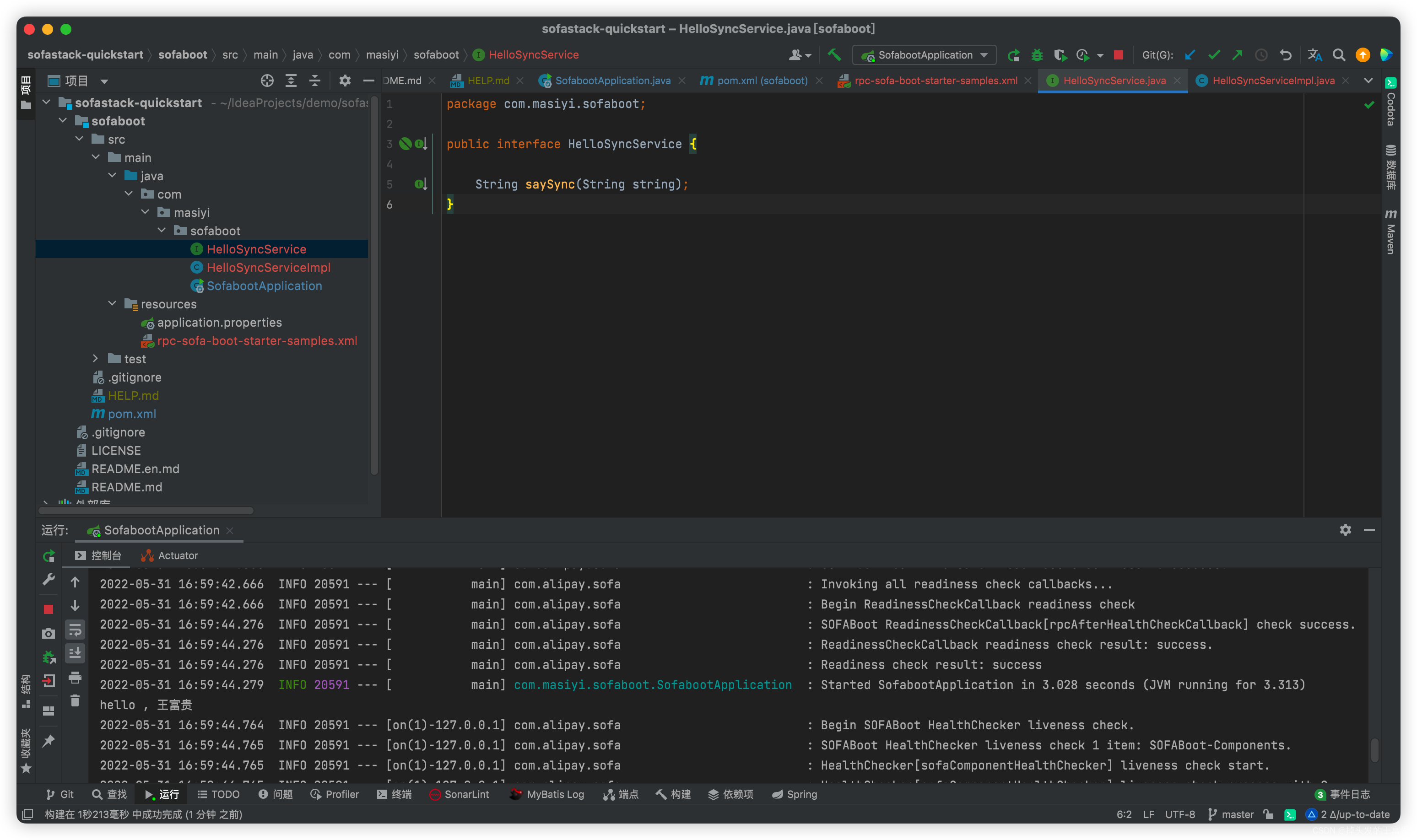Toggle scroll to end of console
The height and width of the screenshot is (840, 1417).
pos(75,653)
